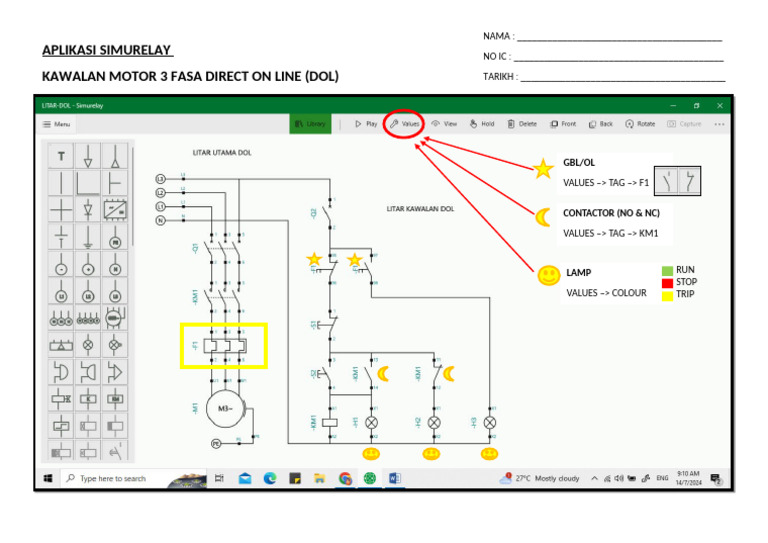Toggle the green Library button

point(310,124)
